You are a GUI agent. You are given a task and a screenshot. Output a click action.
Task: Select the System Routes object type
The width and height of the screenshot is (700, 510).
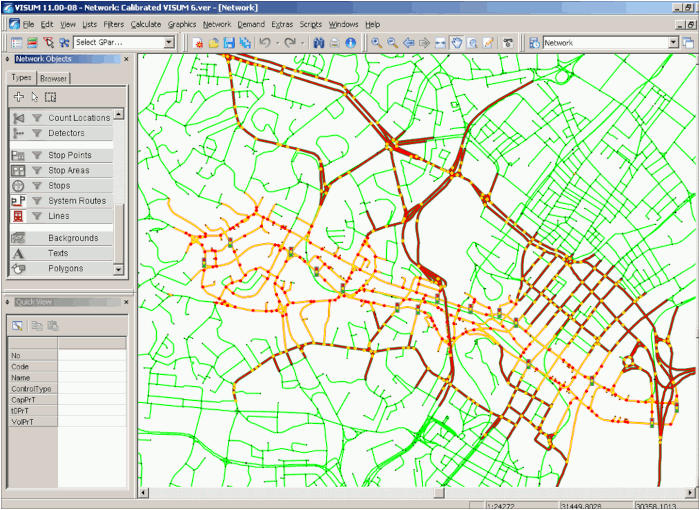(x=77, y=201)
